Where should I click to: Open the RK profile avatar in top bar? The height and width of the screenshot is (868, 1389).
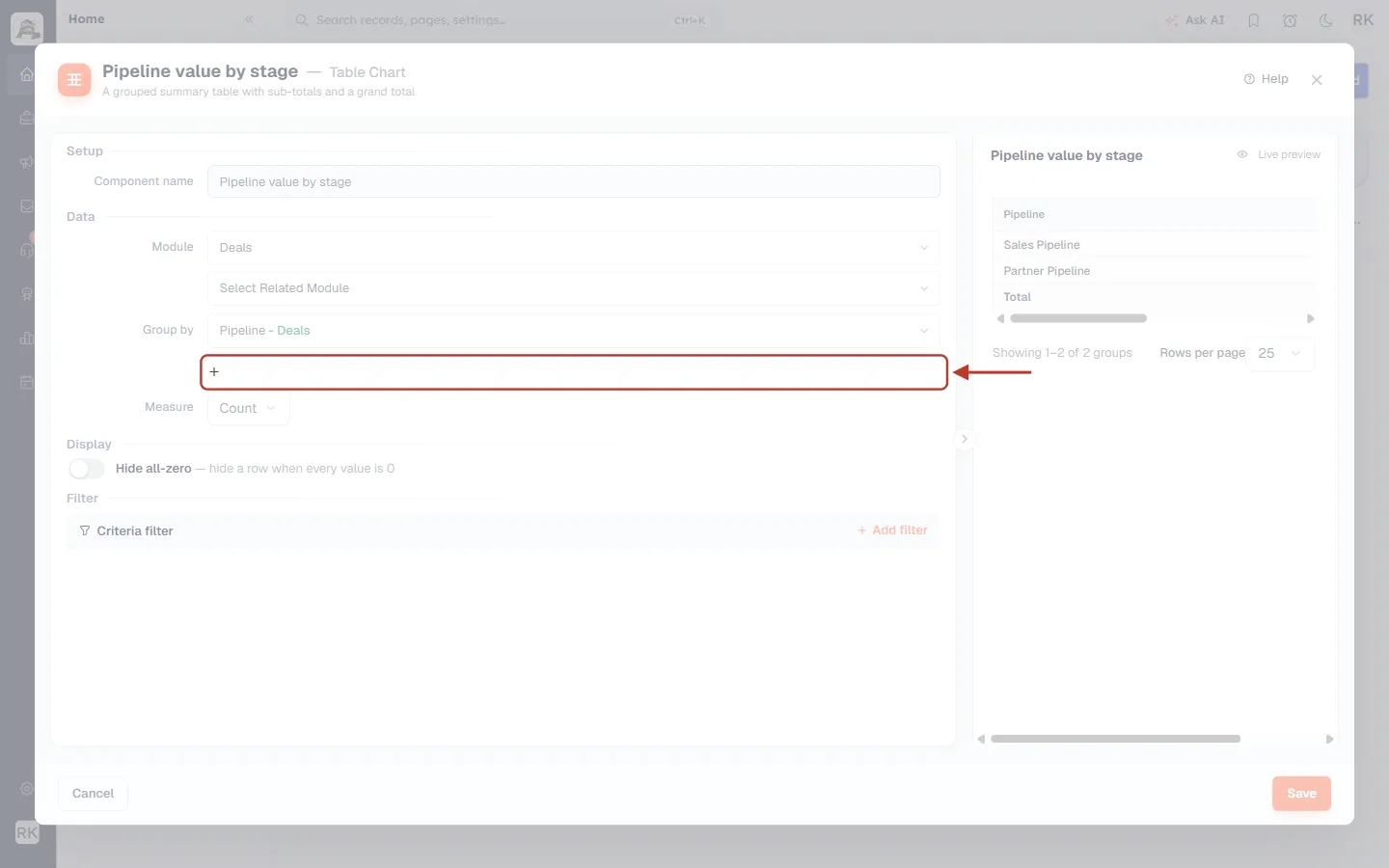pos(1363,20)
